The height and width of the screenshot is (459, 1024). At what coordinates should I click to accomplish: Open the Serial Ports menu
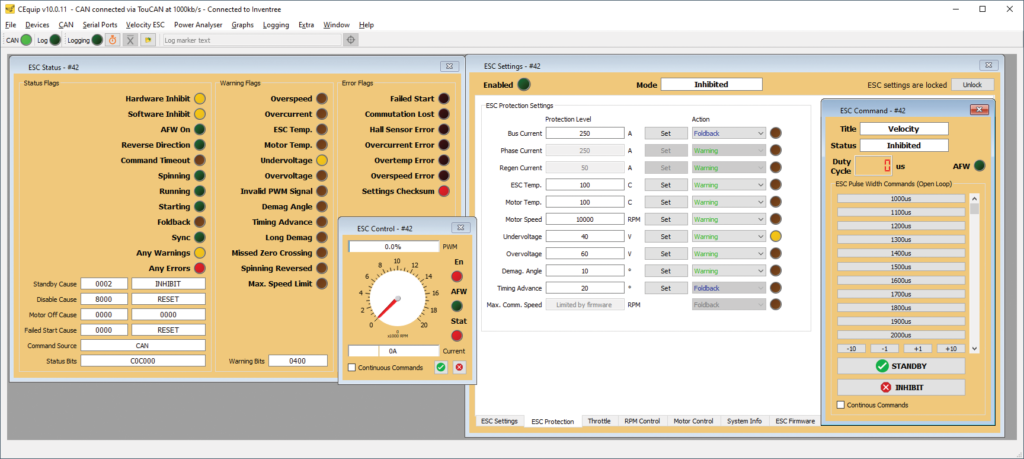(100, 25)
